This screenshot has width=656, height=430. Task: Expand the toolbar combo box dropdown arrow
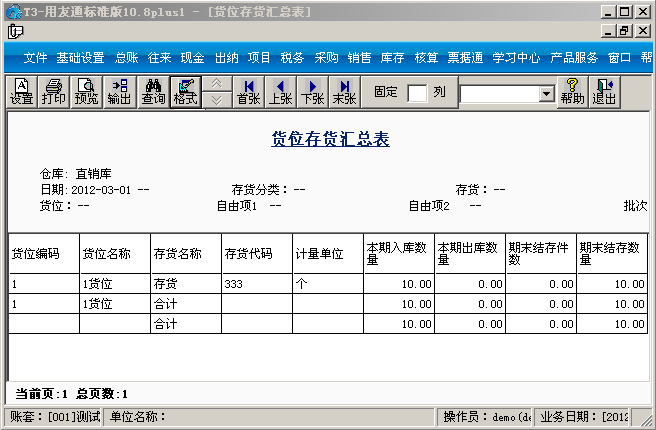click(x=546, y=94)
